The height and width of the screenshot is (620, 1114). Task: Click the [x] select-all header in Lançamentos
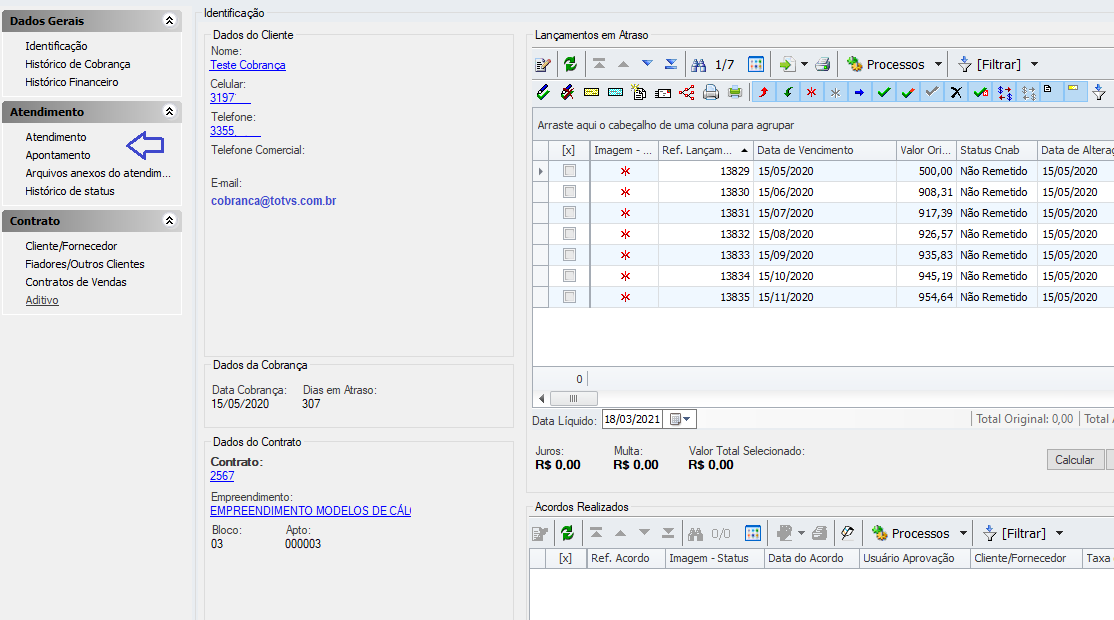pyautogui.click(x=568, y=150)
